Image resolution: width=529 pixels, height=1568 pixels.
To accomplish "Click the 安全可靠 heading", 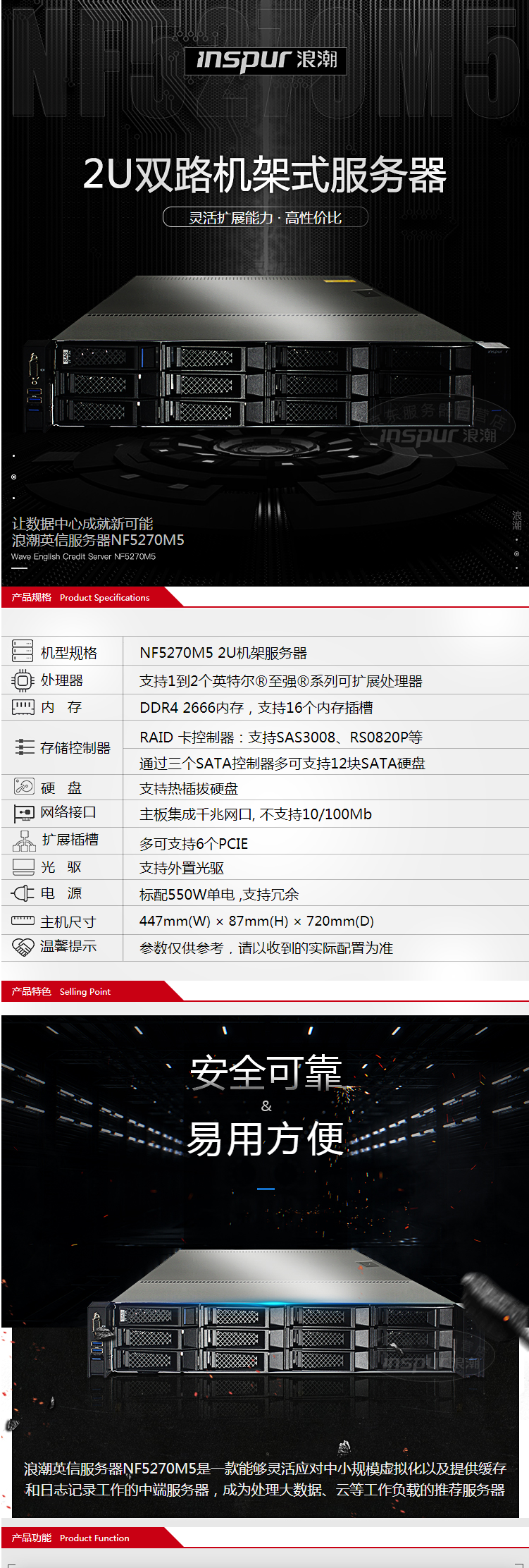I will tap(266, 1073).
